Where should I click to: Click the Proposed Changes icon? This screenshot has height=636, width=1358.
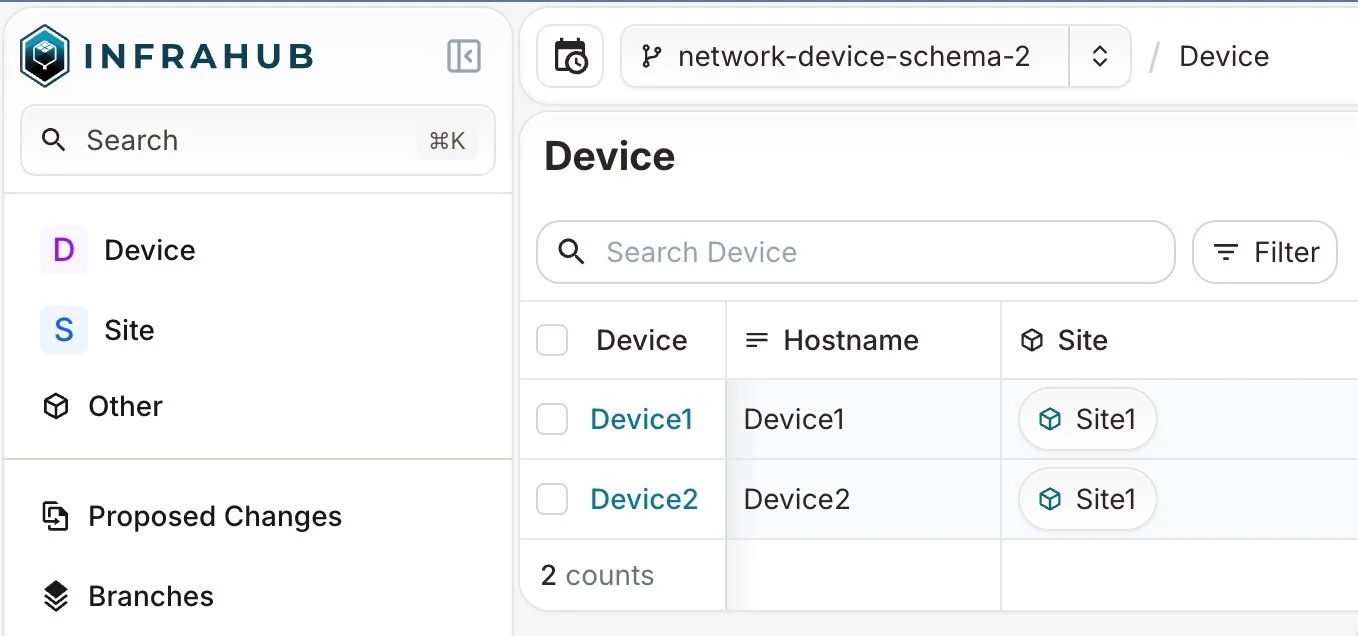56,516
